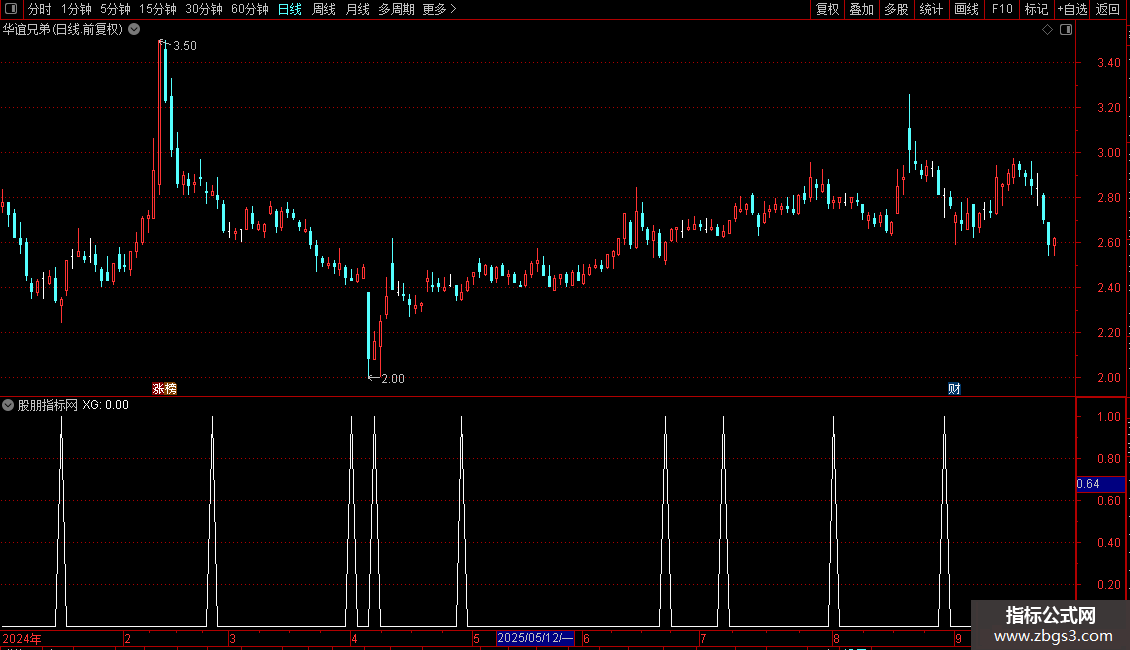Click the 涨榜 event marker
1130x650 pixels.
pyautogui.click(x=164, y=388)
